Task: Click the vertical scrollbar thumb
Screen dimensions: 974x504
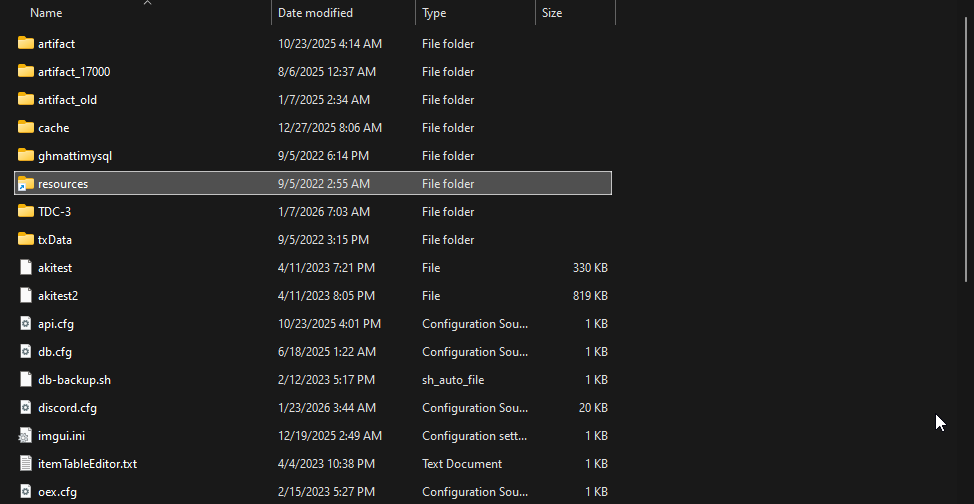Action: (x=966, y=149)
